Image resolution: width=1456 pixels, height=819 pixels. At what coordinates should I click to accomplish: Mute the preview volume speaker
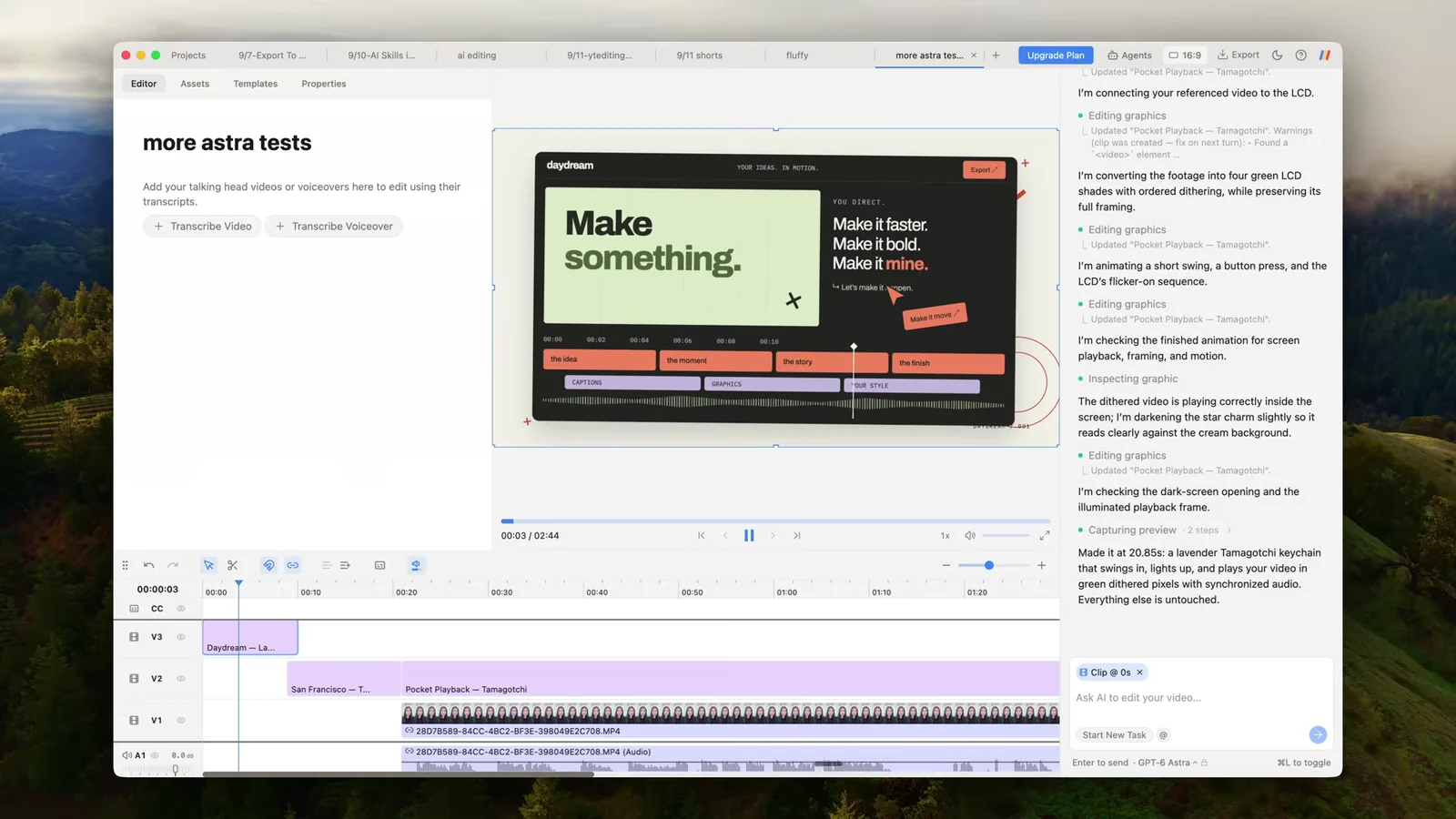pos(970,535)
